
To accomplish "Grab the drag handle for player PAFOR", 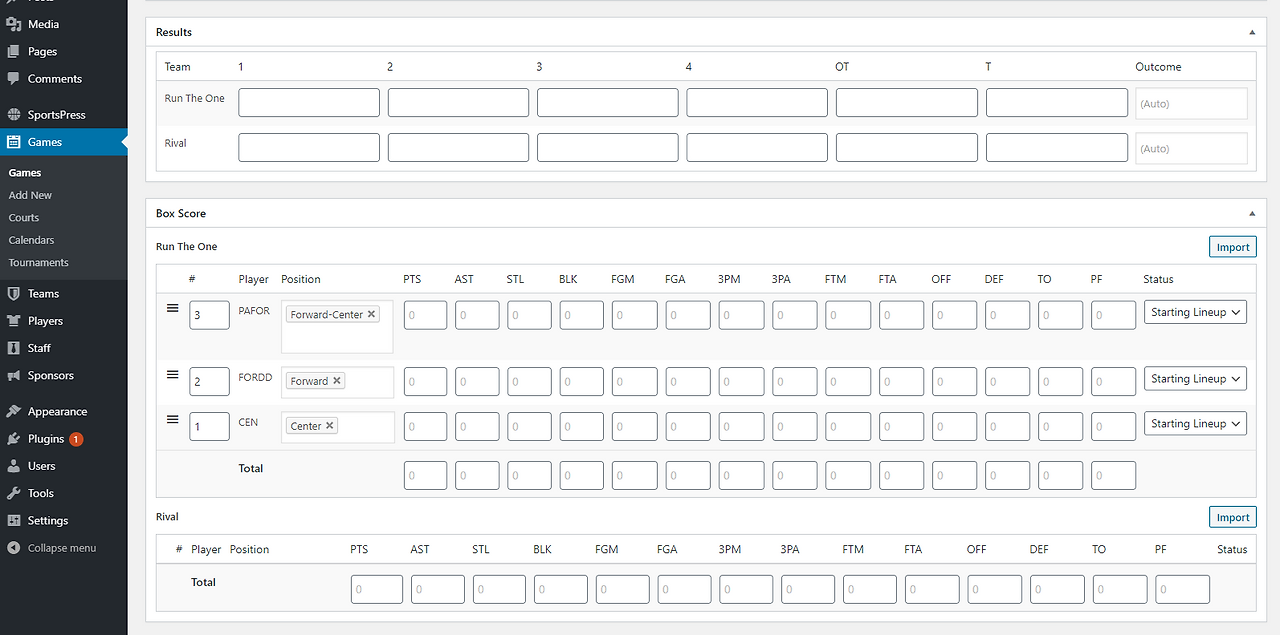I will [172, 308].
